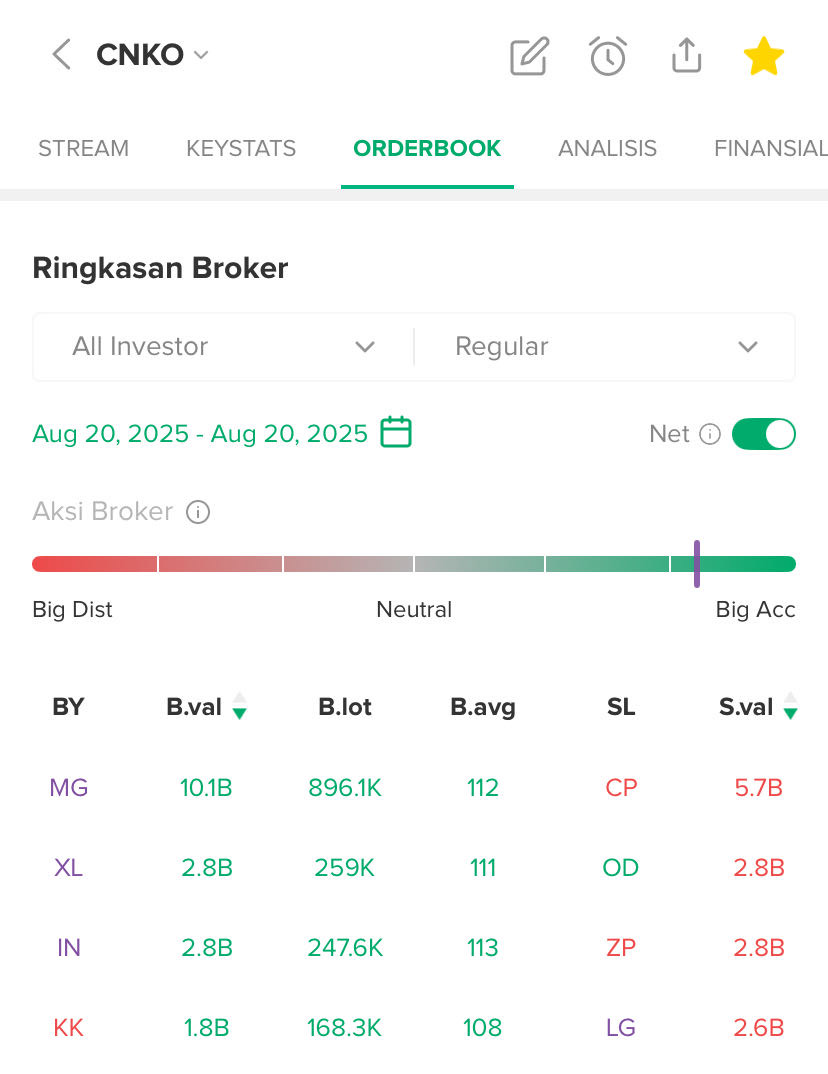Open the note edit icon
The image size is (828, 1074).
click(529, 56)
